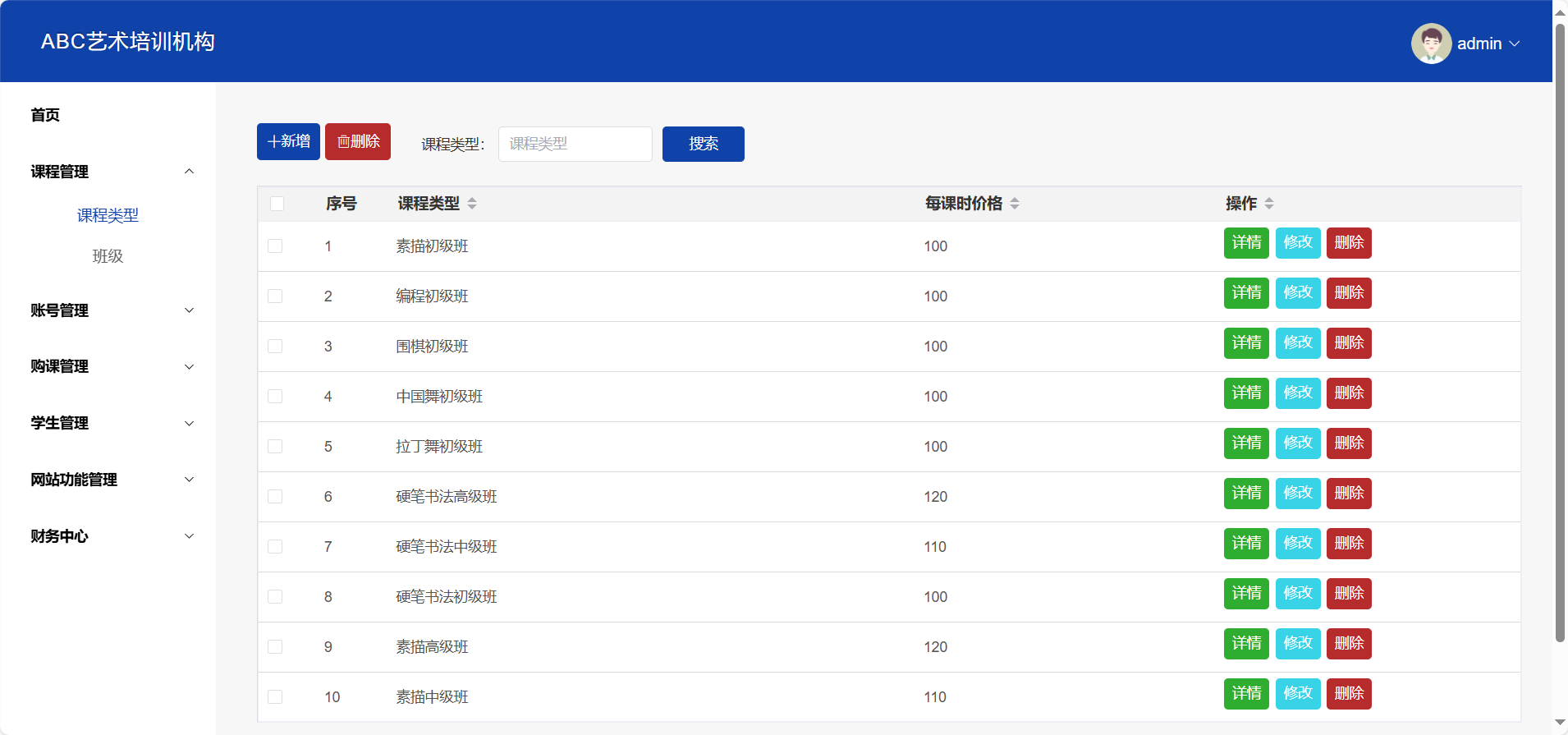Click sort arrows on 操作 column

coord(1269,204)
